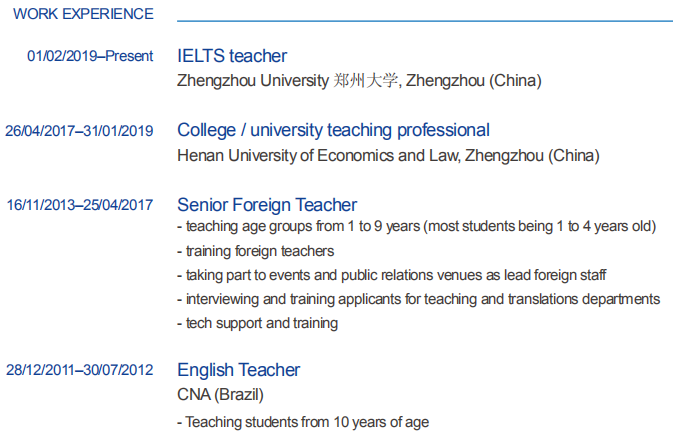Select the English Teacher job title
Screen dimensions: 673x435
click(238, 370)
